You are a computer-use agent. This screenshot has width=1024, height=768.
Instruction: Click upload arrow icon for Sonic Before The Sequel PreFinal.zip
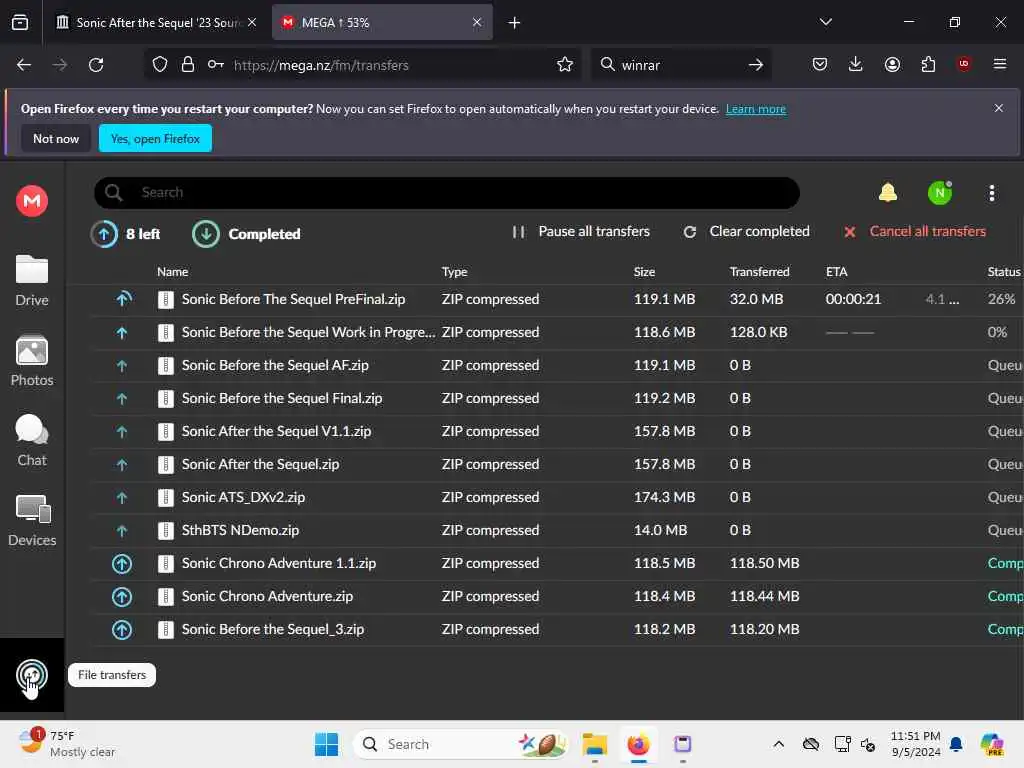pyautogui.click(x=122, y=299)
